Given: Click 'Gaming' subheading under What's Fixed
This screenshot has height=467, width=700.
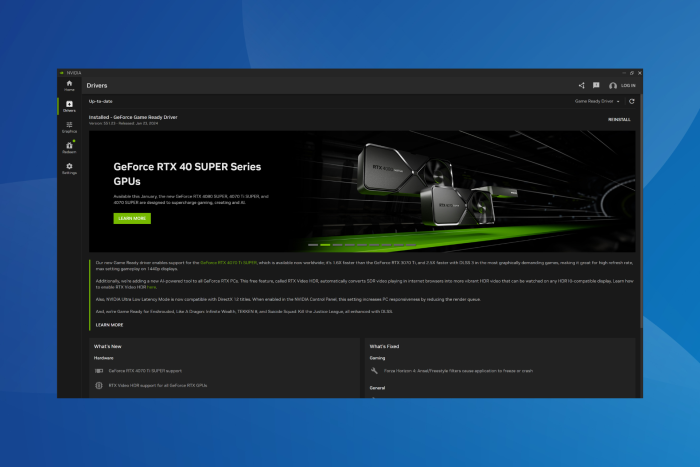Looking at the screenshot, I should point(377,358).
